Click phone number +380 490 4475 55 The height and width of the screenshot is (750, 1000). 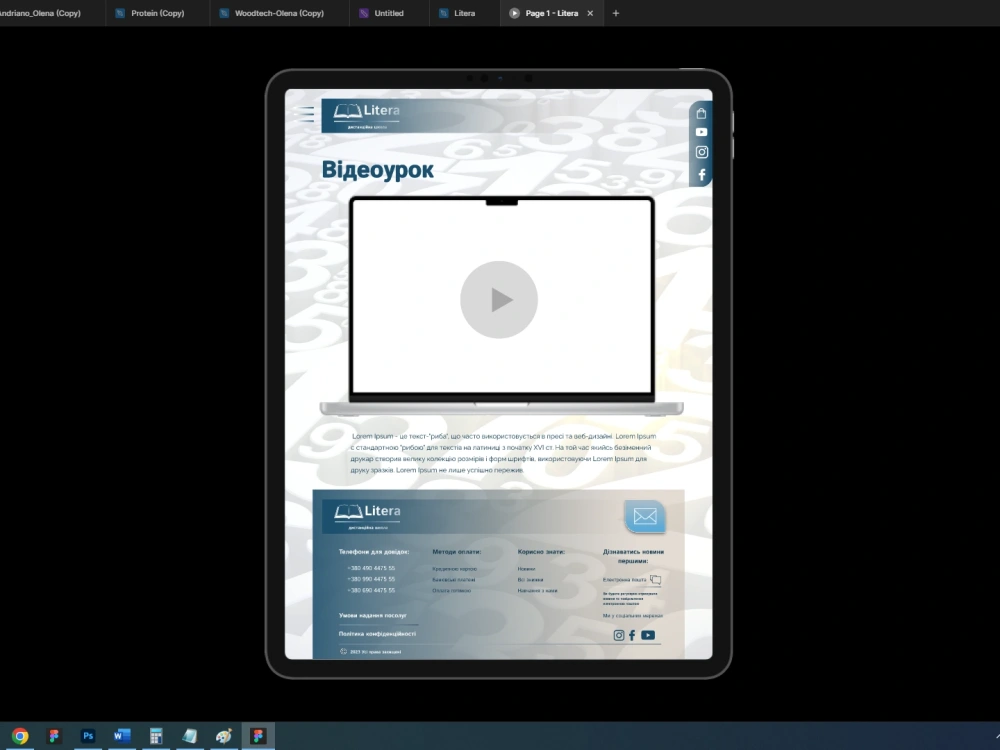point(371,568)
